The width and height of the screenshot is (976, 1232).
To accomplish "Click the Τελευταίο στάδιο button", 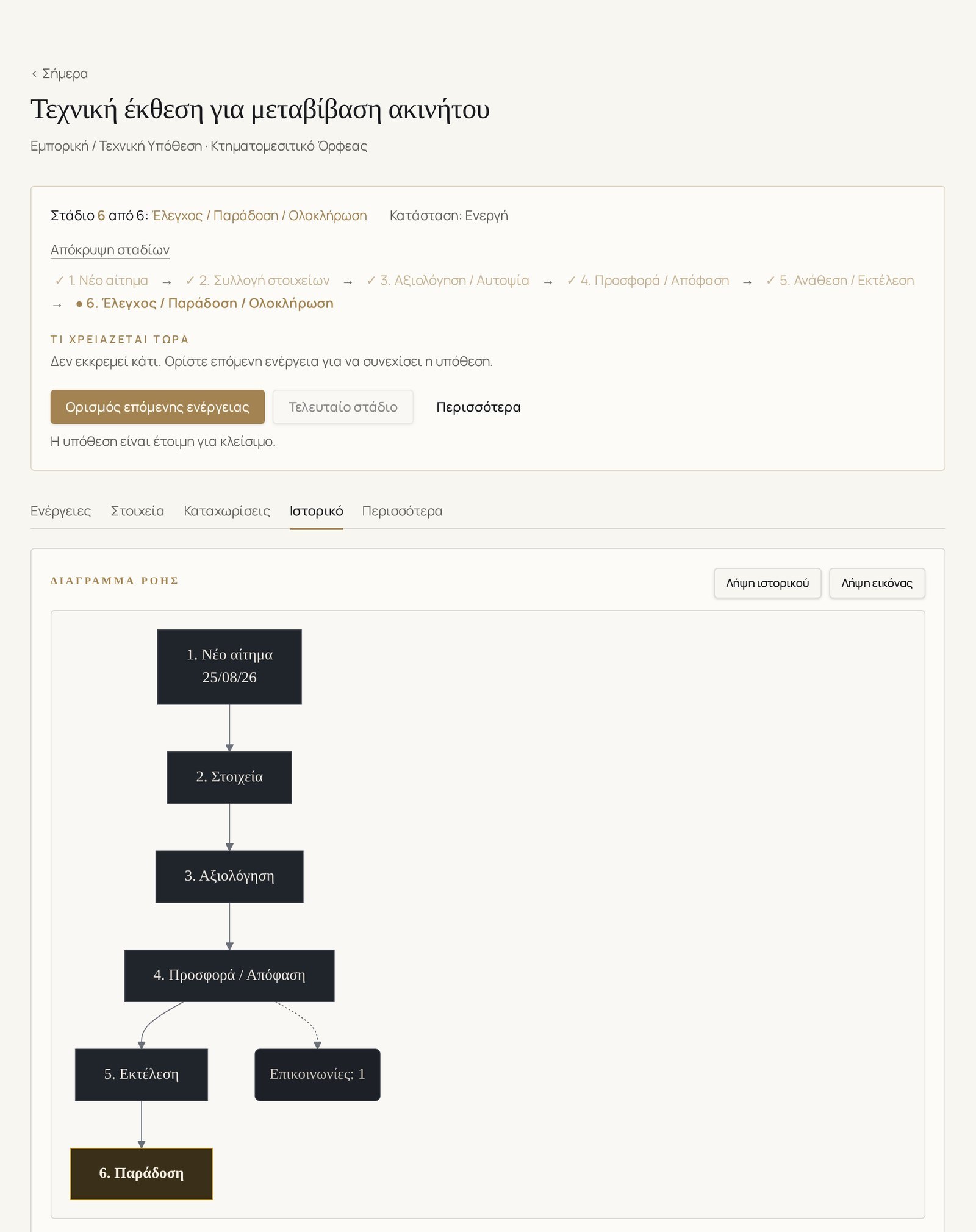I will [343, 407].
